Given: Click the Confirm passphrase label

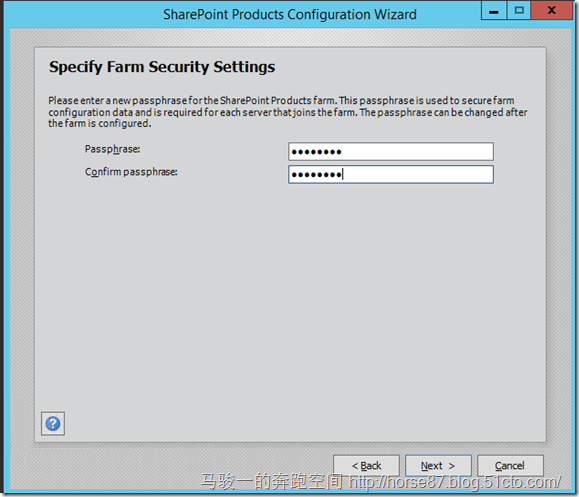Looking at the screenshot, I should (131, 172).
